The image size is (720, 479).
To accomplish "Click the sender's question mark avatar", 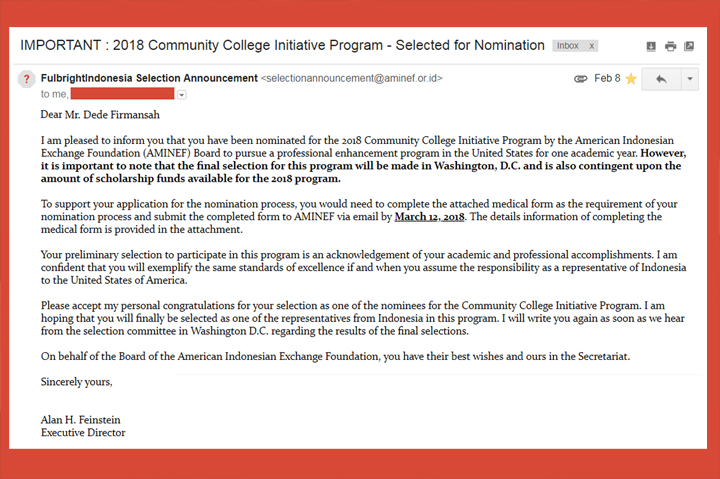I will 27,79.
